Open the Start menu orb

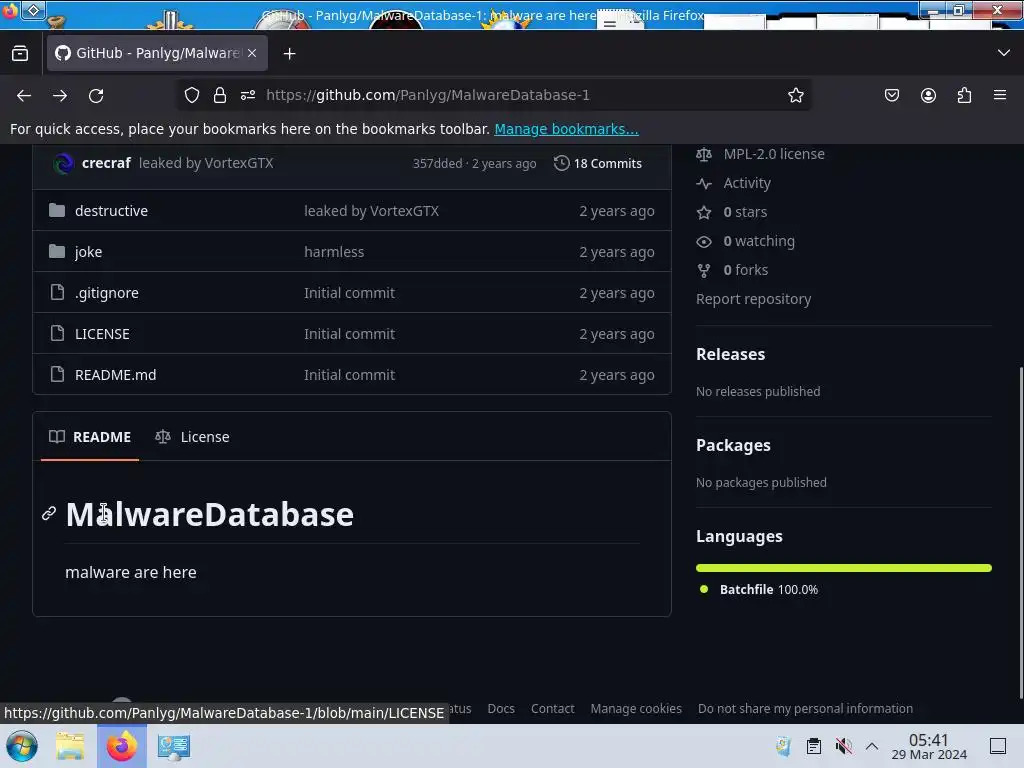(22, 746)
